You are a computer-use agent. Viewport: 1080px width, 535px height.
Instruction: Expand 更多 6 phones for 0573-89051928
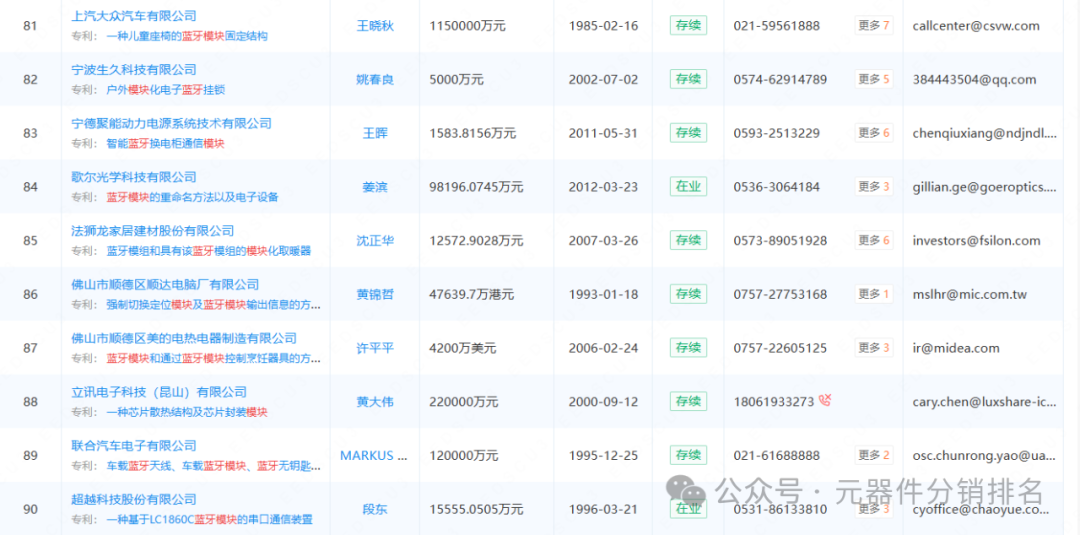pos(874,240)
